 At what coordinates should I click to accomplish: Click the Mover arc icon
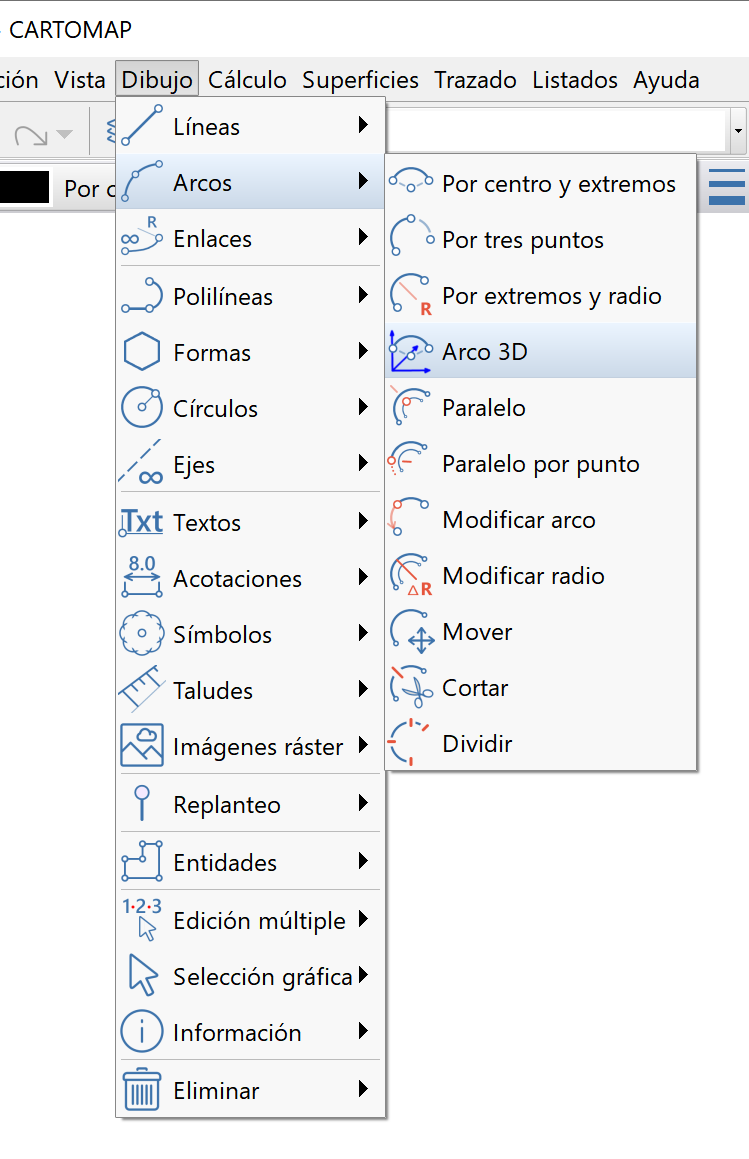413,632
